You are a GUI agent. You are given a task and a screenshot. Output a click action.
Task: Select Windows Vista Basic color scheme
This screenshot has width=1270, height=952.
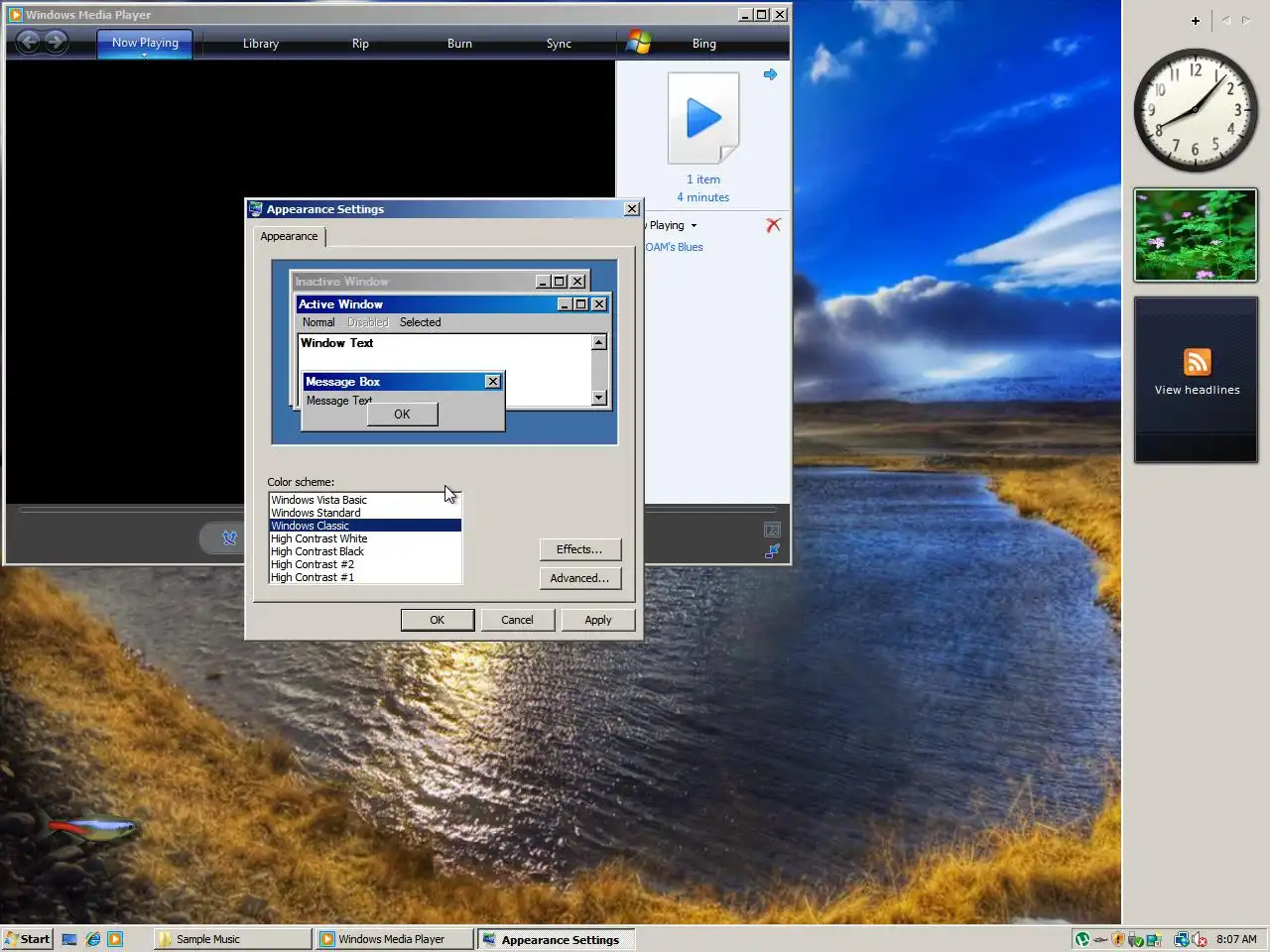(x=364, y=500)
